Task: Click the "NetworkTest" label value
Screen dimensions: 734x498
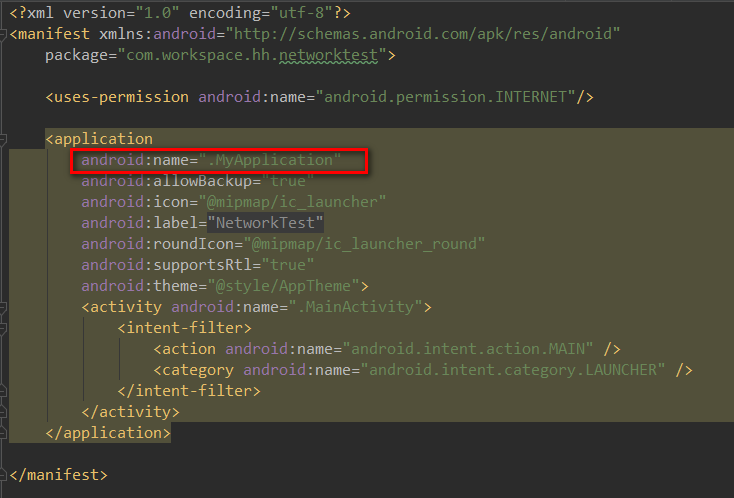Action: pyautogui.click(x=265, y=223)
